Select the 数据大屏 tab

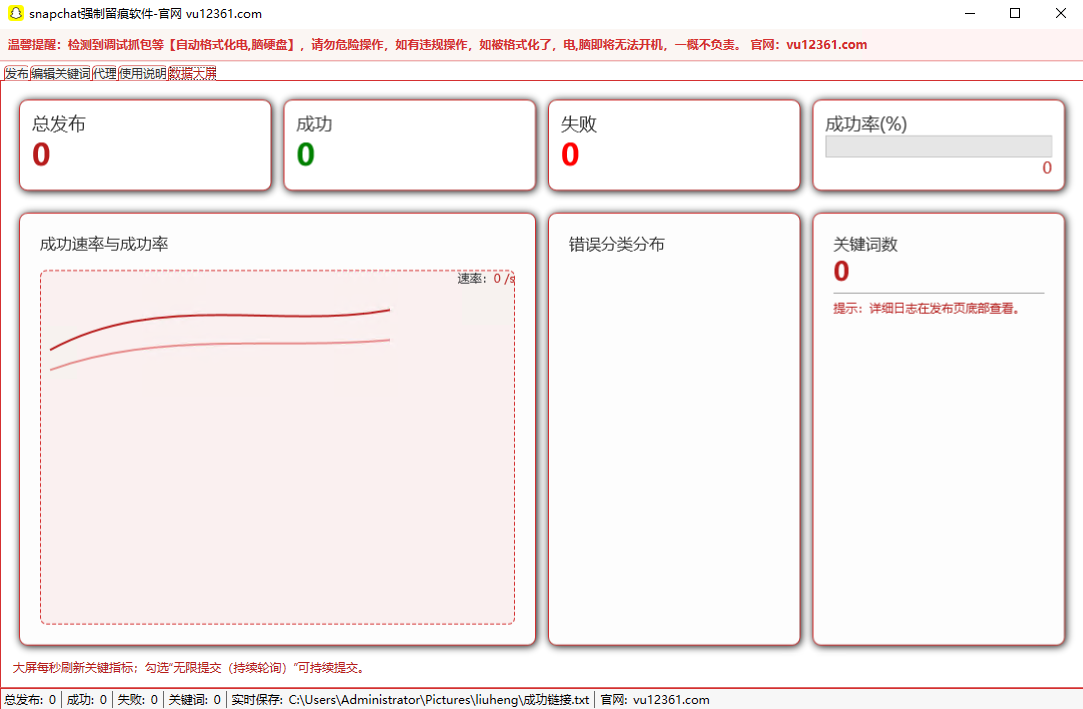192,73
